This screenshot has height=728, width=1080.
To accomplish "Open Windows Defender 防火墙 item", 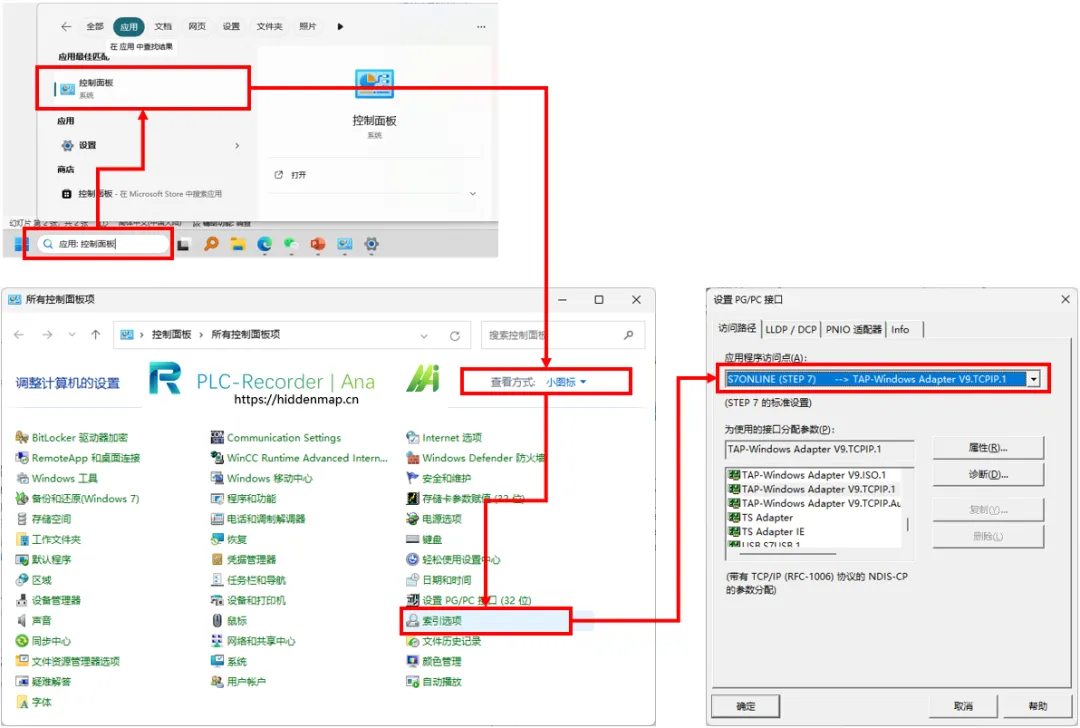I will pyautogui.click(x=475, y=458).
